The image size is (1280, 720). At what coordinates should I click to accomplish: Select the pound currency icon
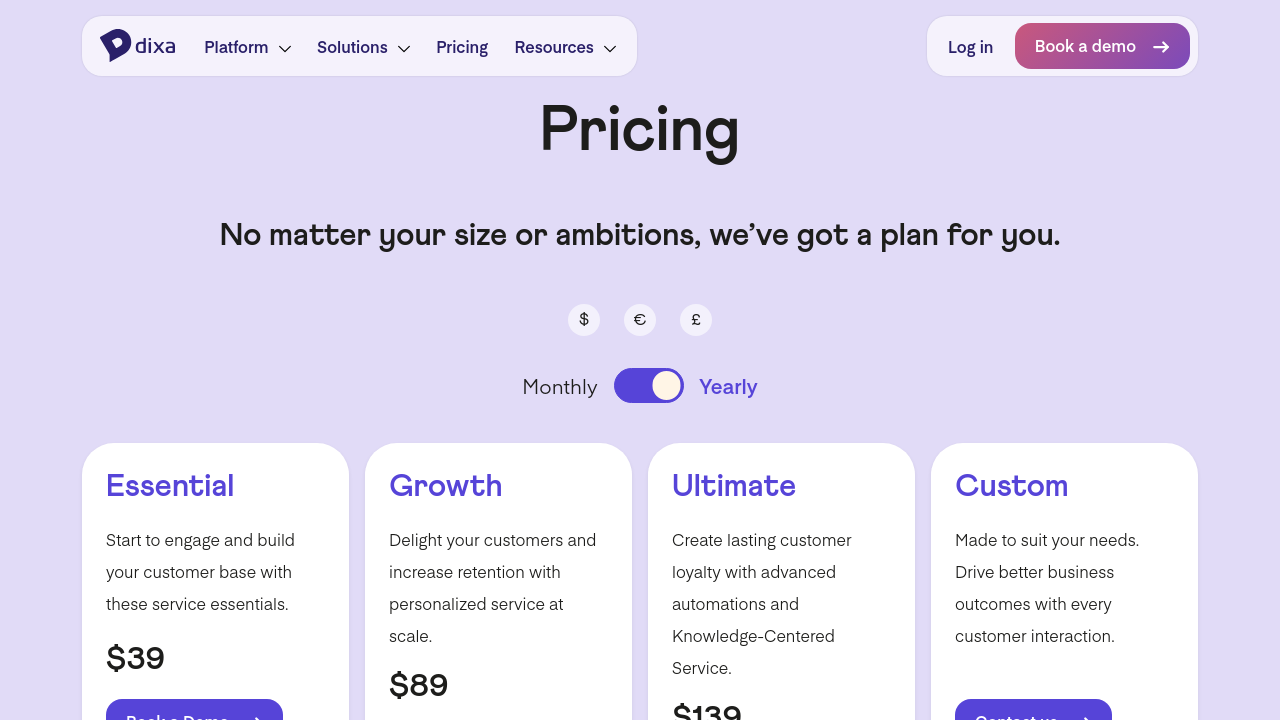pos(696,320)
